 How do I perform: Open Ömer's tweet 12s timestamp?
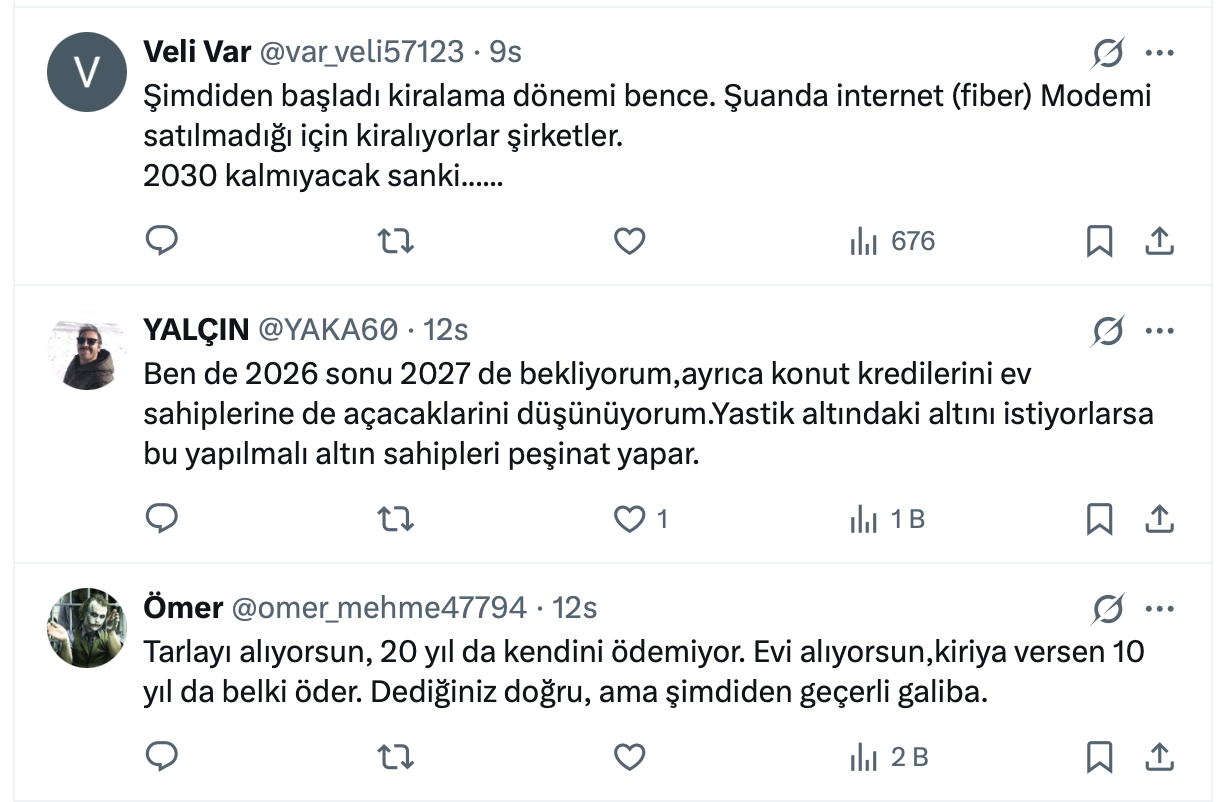[x=574, y=607]
